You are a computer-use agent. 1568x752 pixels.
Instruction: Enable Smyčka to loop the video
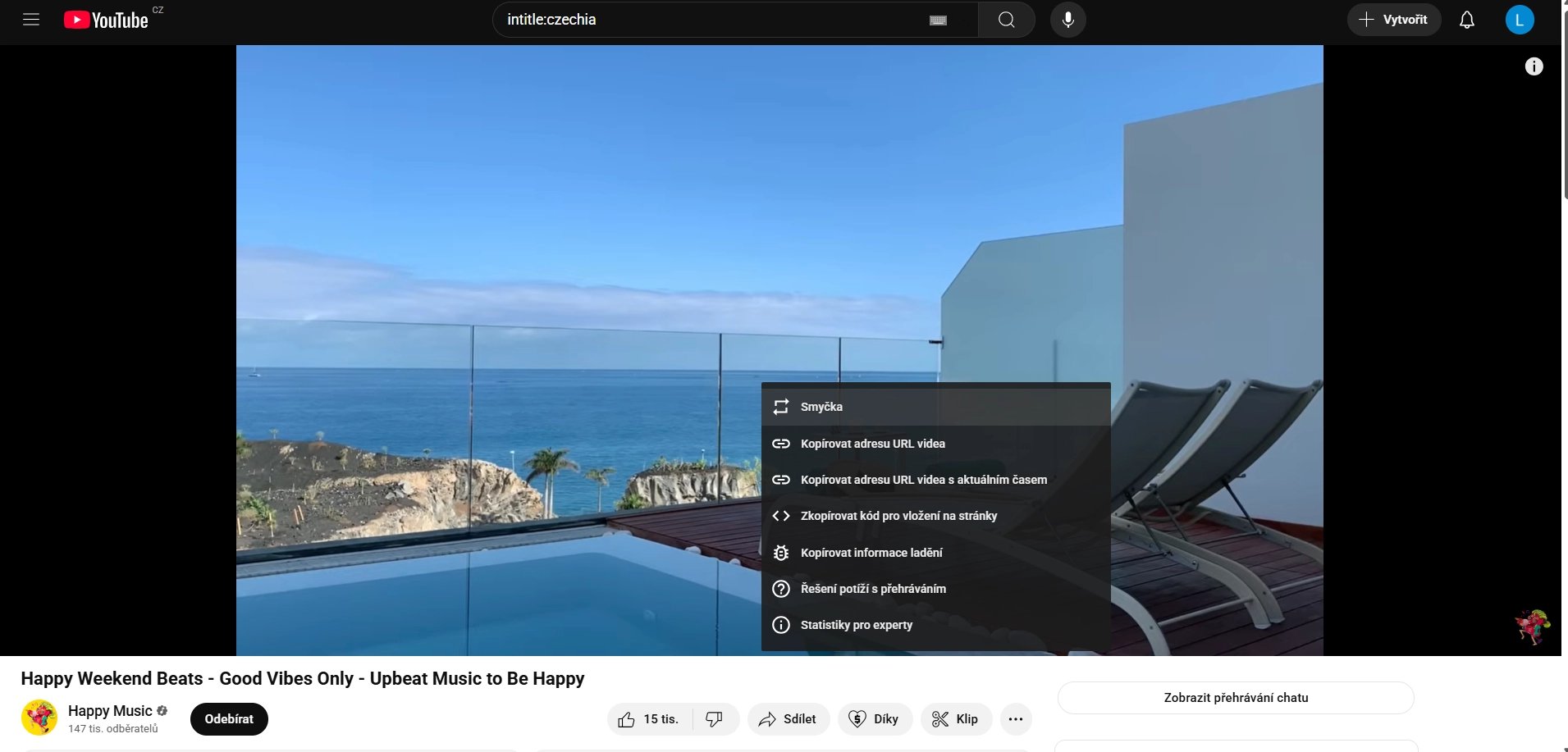(821, 406)
